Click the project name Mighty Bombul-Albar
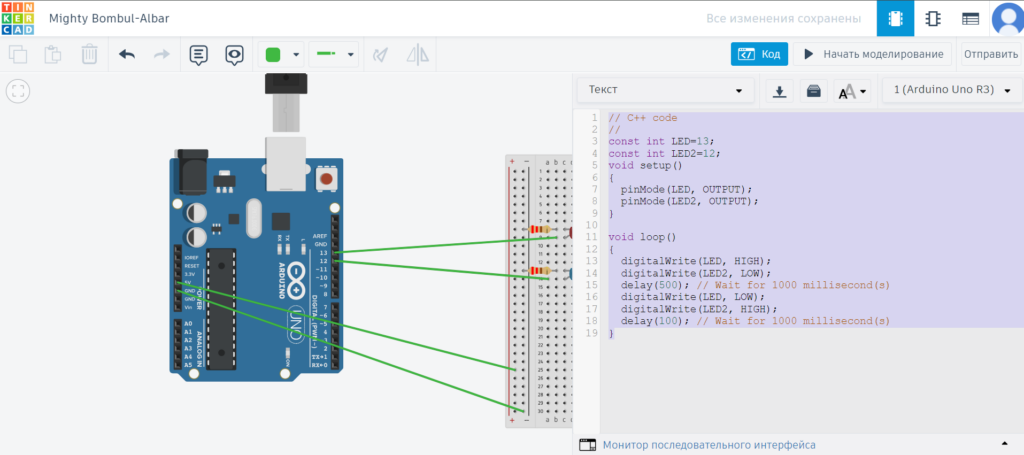The width and height of the screenshot is (1024, 455). point(109,18)
